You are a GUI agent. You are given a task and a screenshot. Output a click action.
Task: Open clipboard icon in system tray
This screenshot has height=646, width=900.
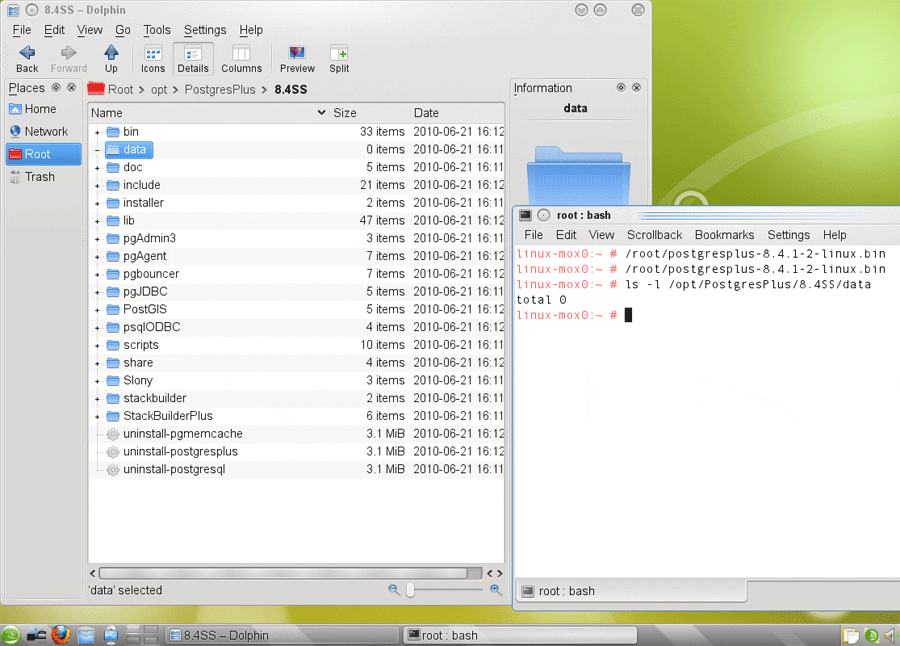tap(851, 635)
